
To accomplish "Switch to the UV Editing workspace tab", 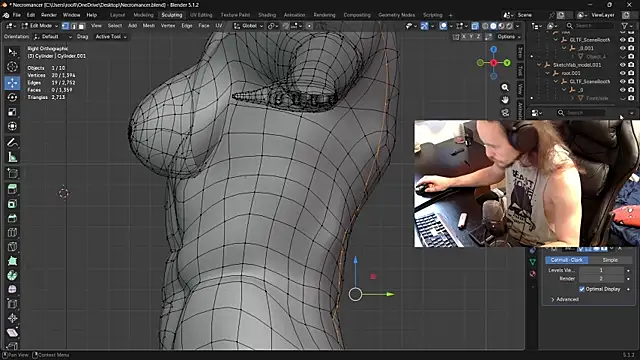I will click(201, 15).
